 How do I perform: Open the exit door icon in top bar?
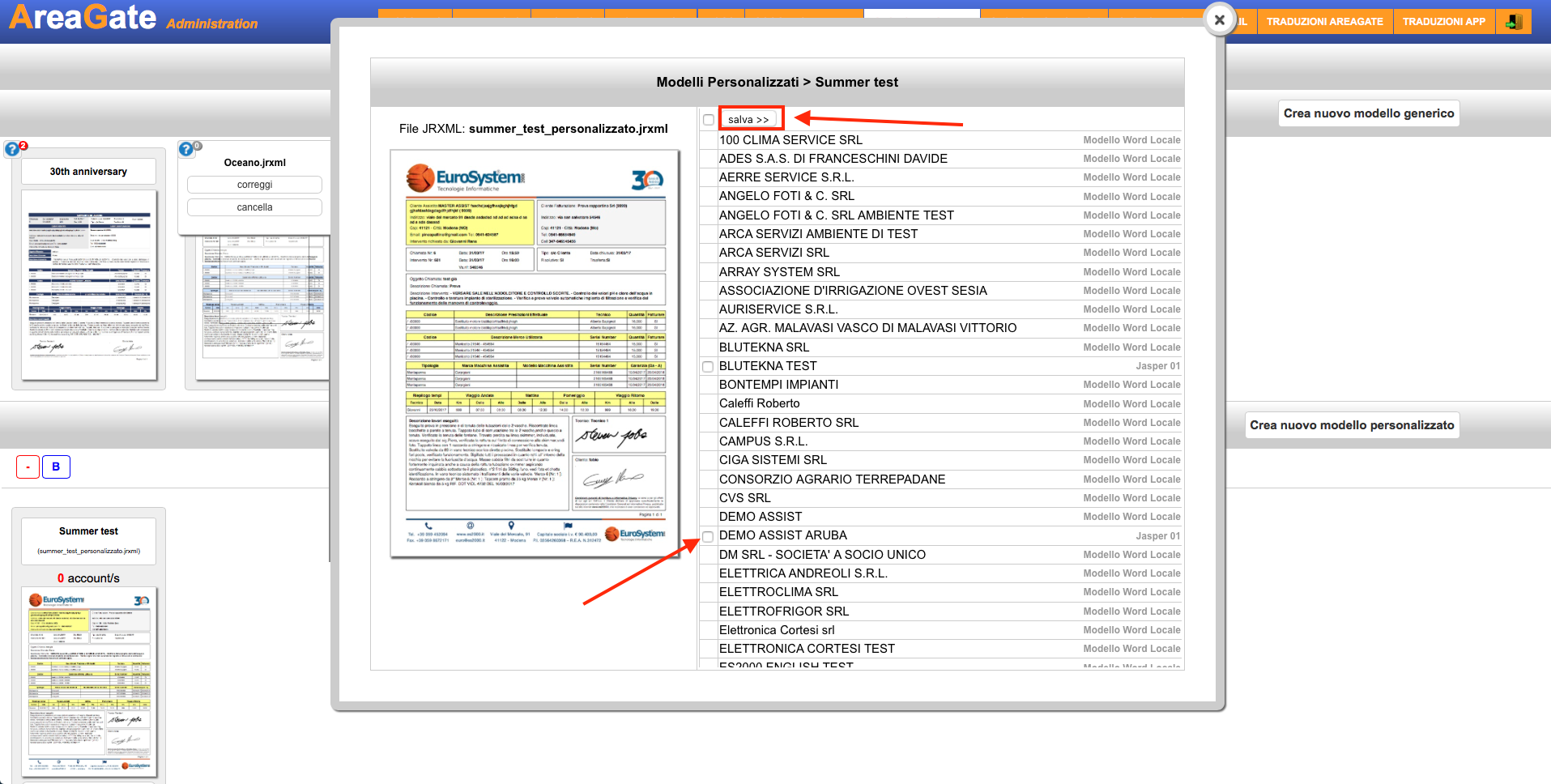(x=1514, y=22)
